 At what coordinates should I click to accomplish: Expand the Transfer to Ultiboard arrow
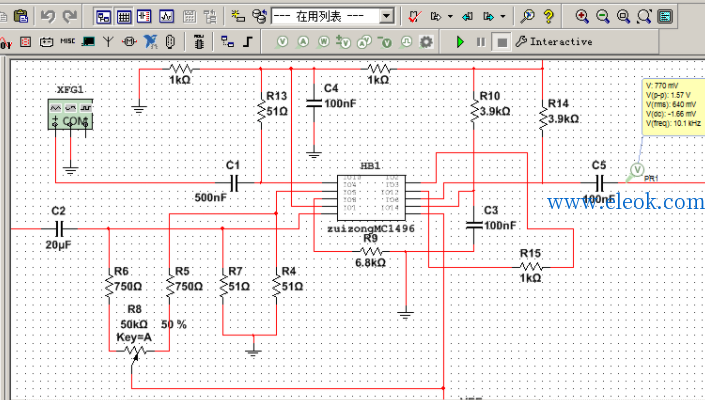(x=450, y=17)
